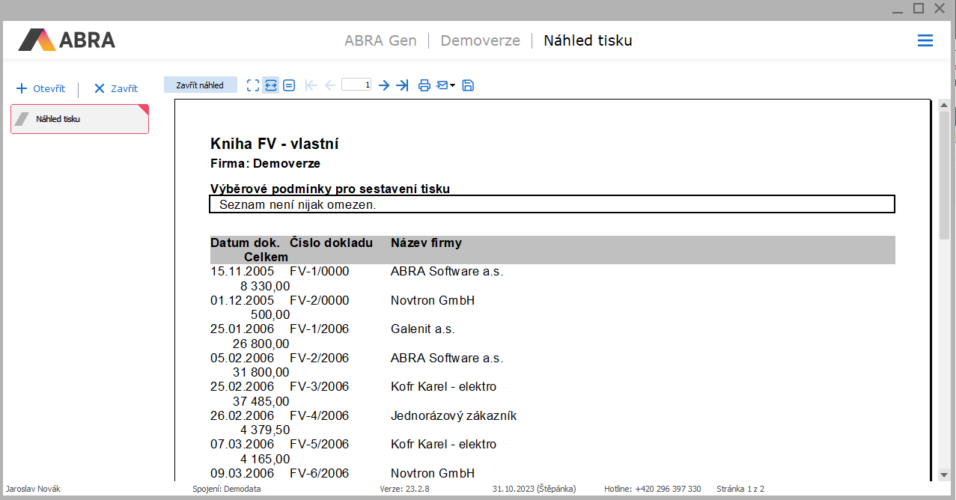Click the ABRA Gen title item

coord(381,41)
